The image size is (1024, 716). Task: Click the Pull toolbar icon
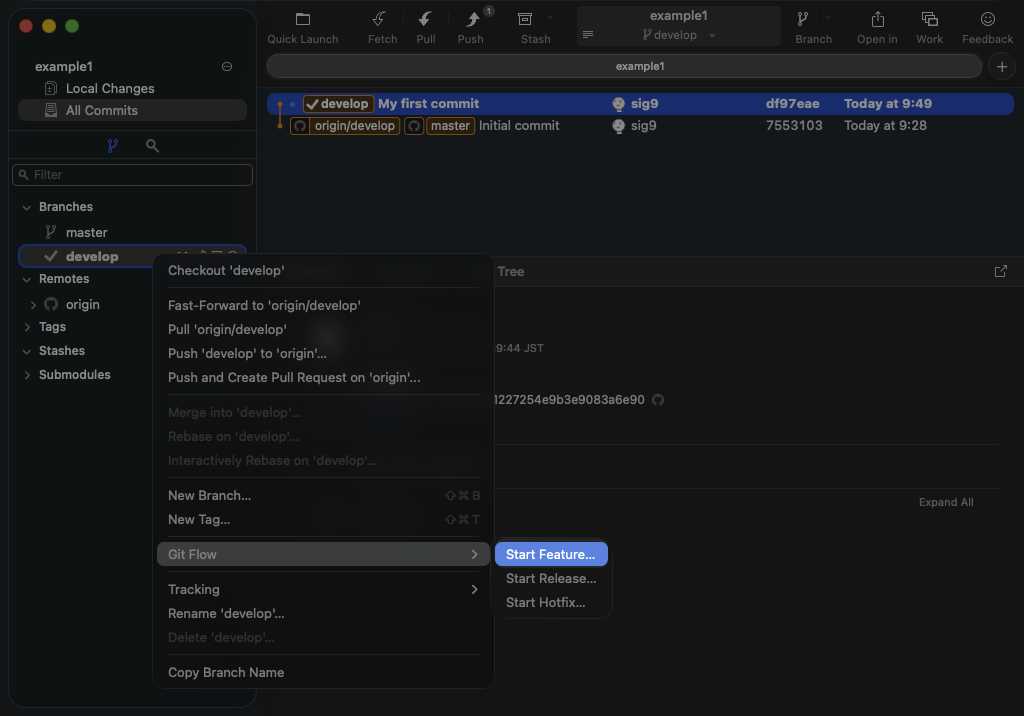tap(426, 20)
